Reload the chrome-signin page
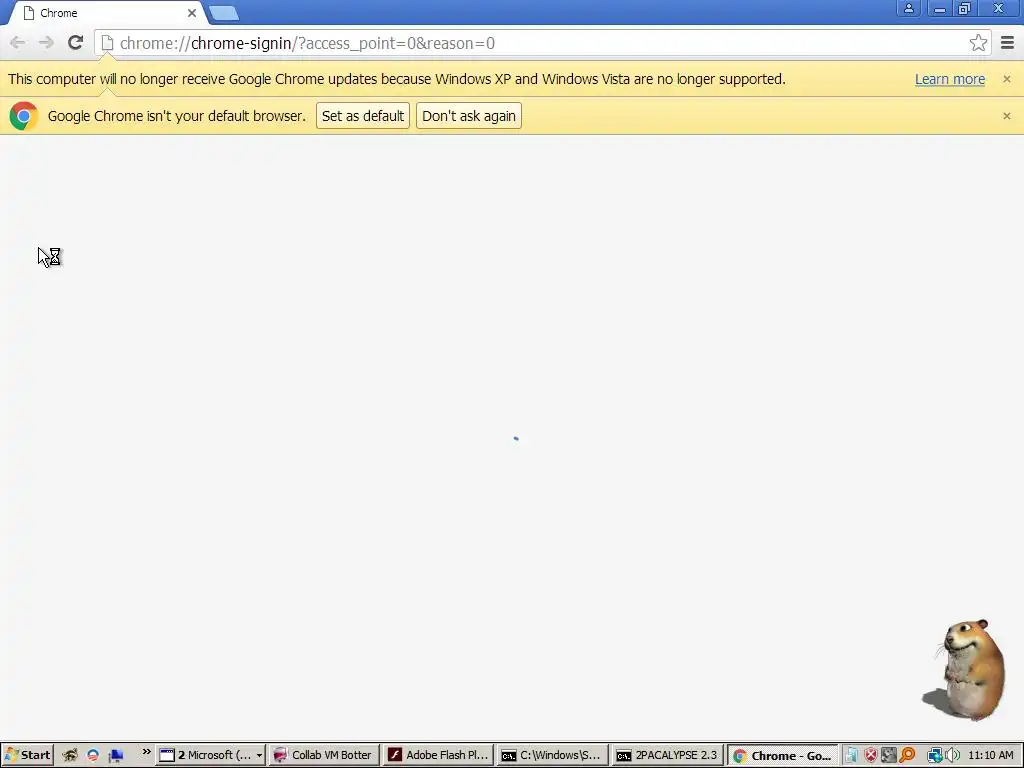Viewport: 1024px width, 768px height. click(75, 43)
